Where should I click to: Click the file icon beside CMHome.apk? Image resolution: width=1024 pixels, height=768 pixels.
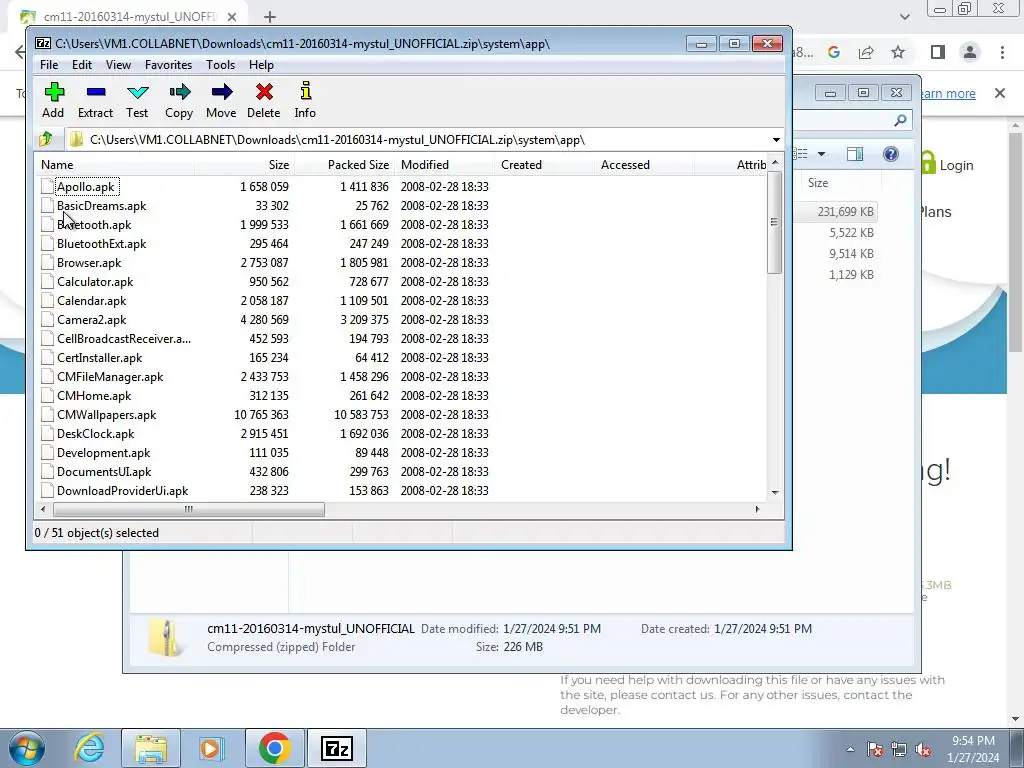click(x=47, y=395)
